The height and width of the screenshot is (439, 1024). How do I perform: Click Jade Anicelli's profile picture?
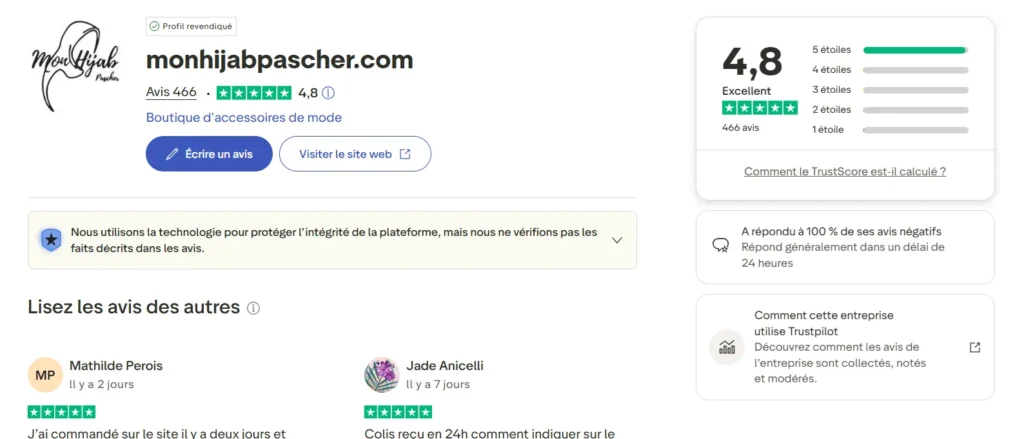(x=382, y=375)
